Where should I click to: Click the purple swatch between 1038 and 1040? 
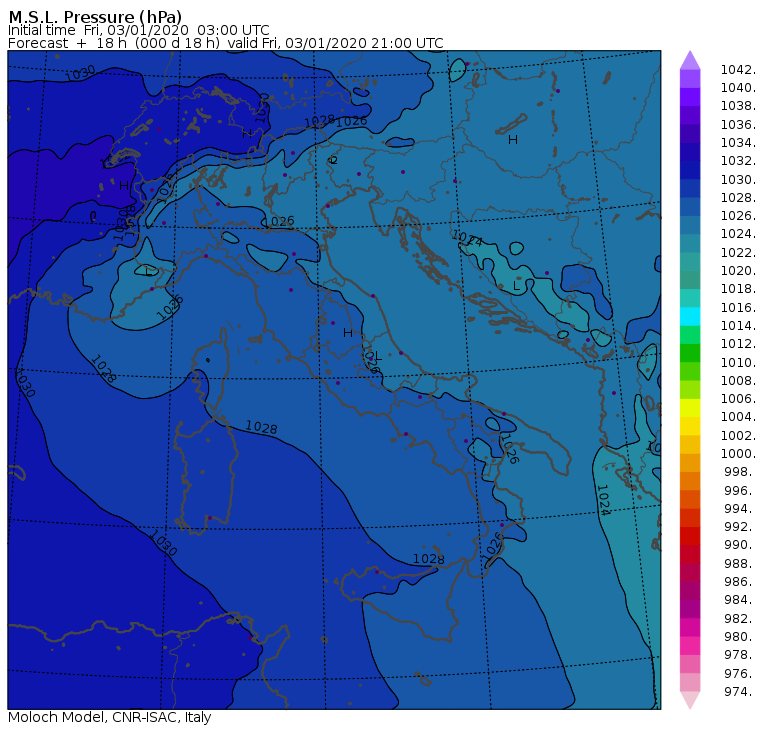click(x=690, y=97)
